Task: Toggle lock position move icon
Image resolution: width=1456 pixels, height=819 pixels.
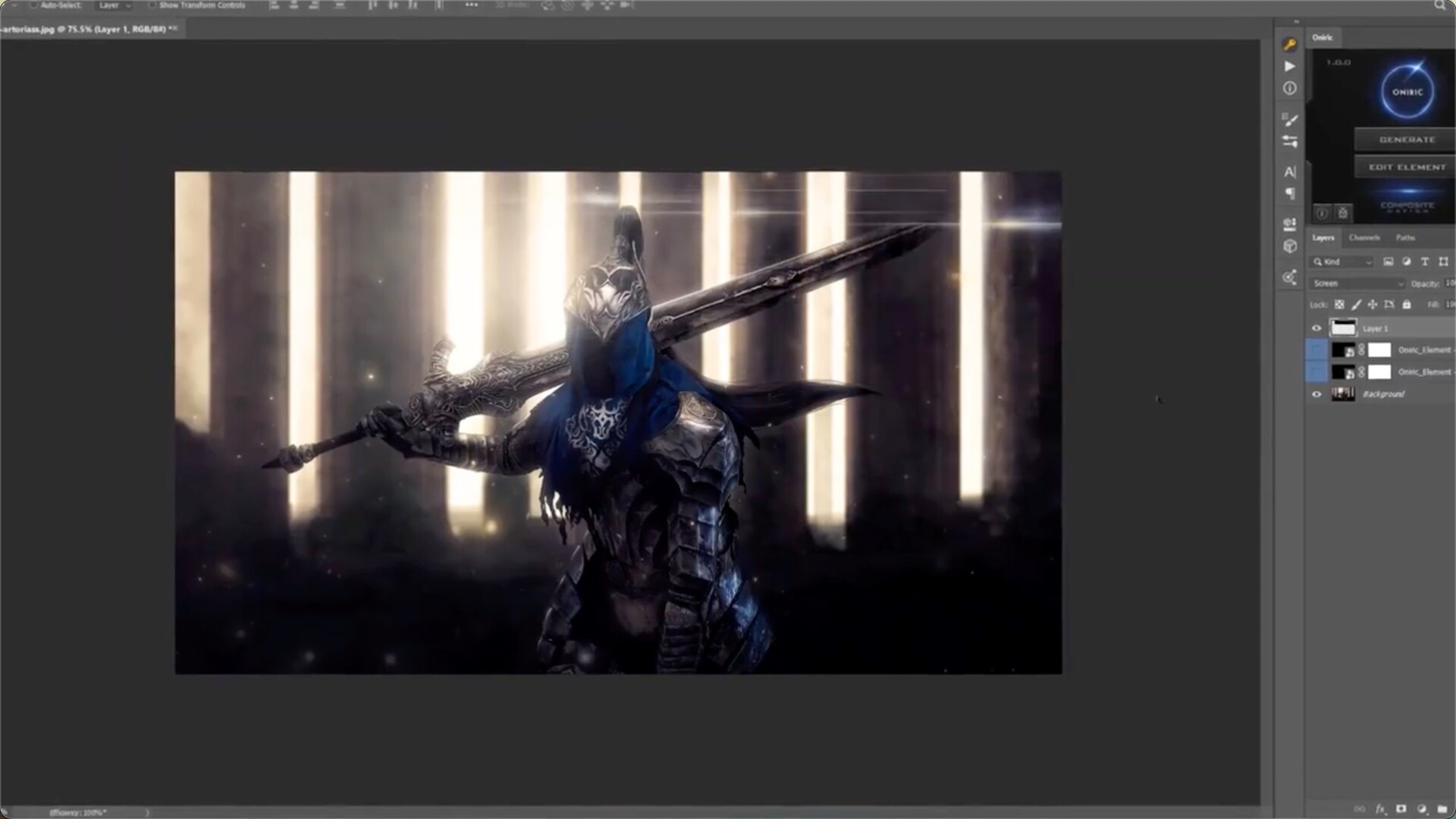Action: click(x=1373, y=305)
